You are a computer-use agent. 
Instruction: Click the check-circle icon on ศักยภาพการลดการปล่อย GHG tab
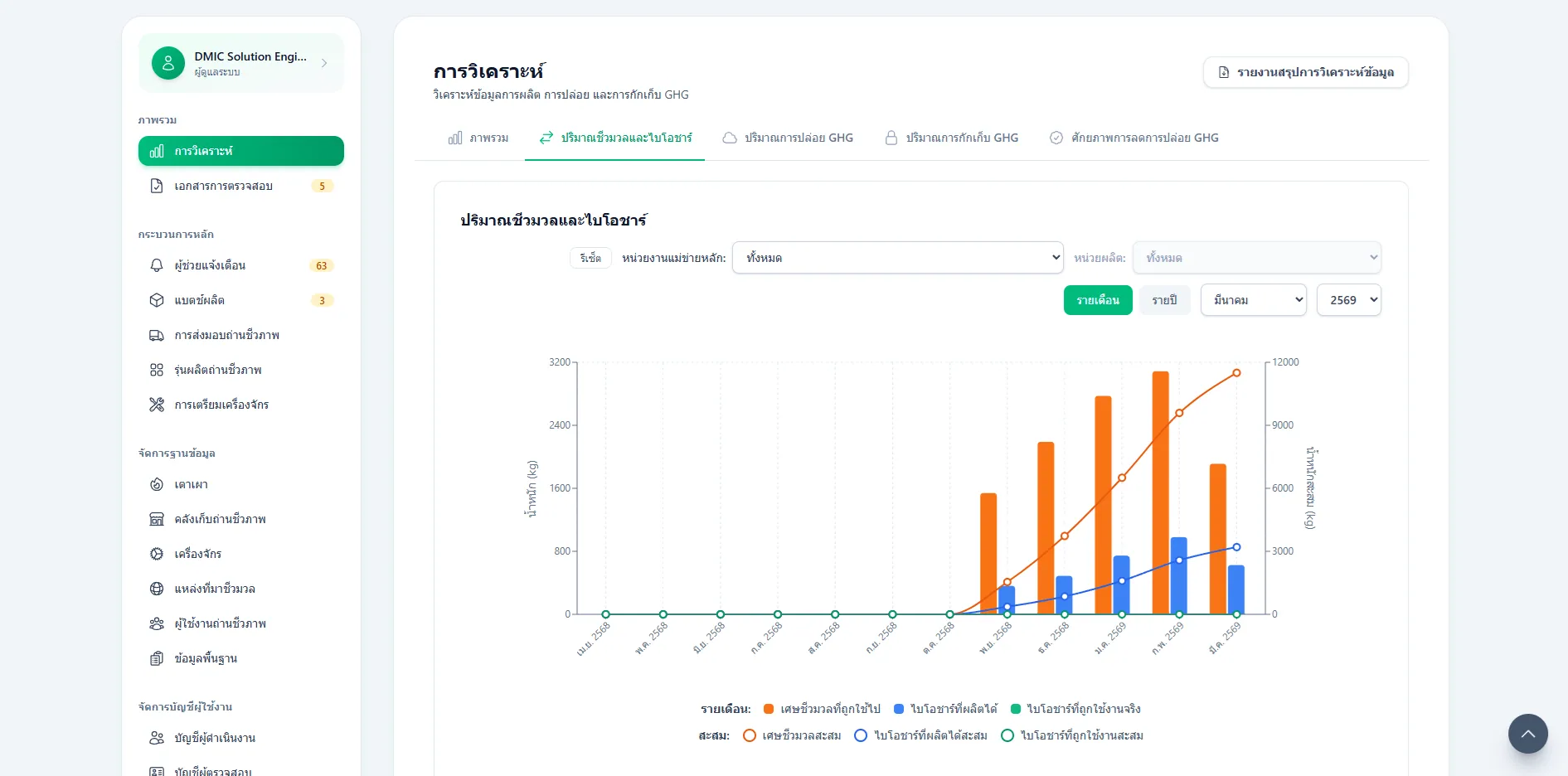pyautogui.click(x=1056, y=138)
